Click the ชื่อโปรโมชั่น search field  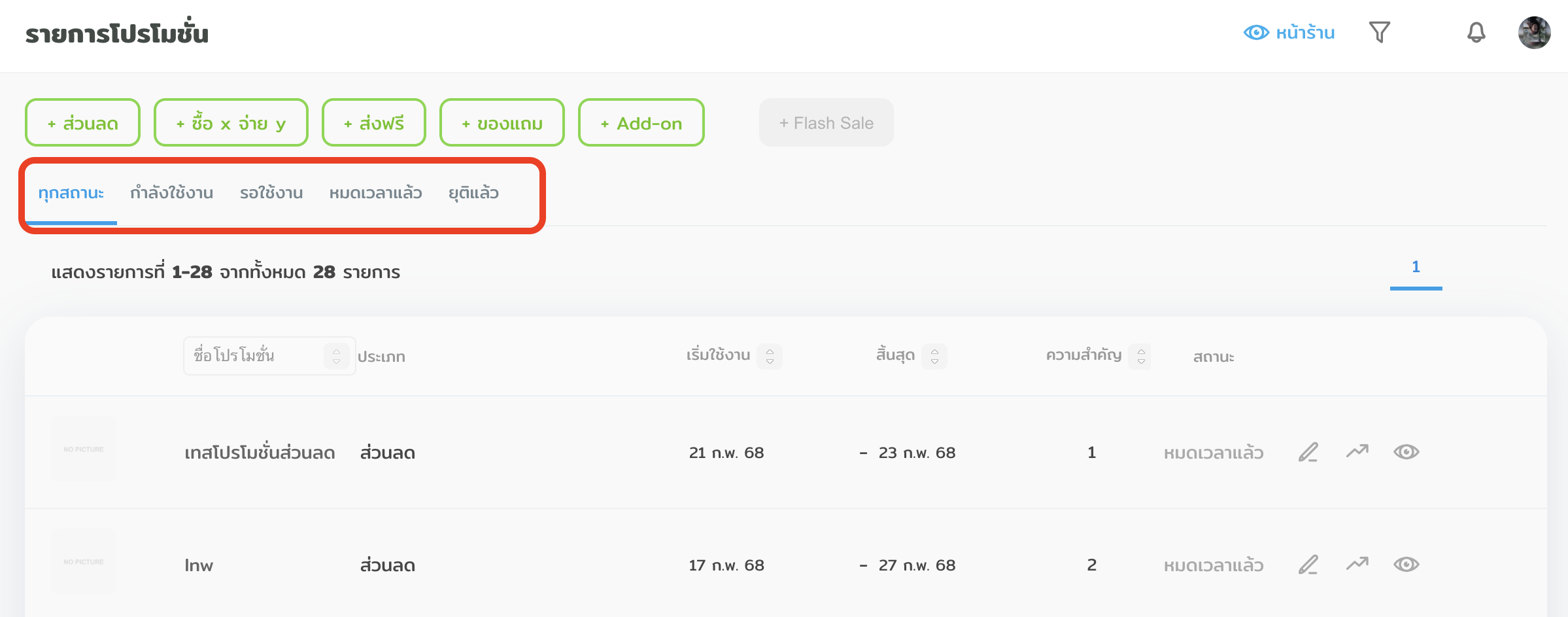[252, 356]
